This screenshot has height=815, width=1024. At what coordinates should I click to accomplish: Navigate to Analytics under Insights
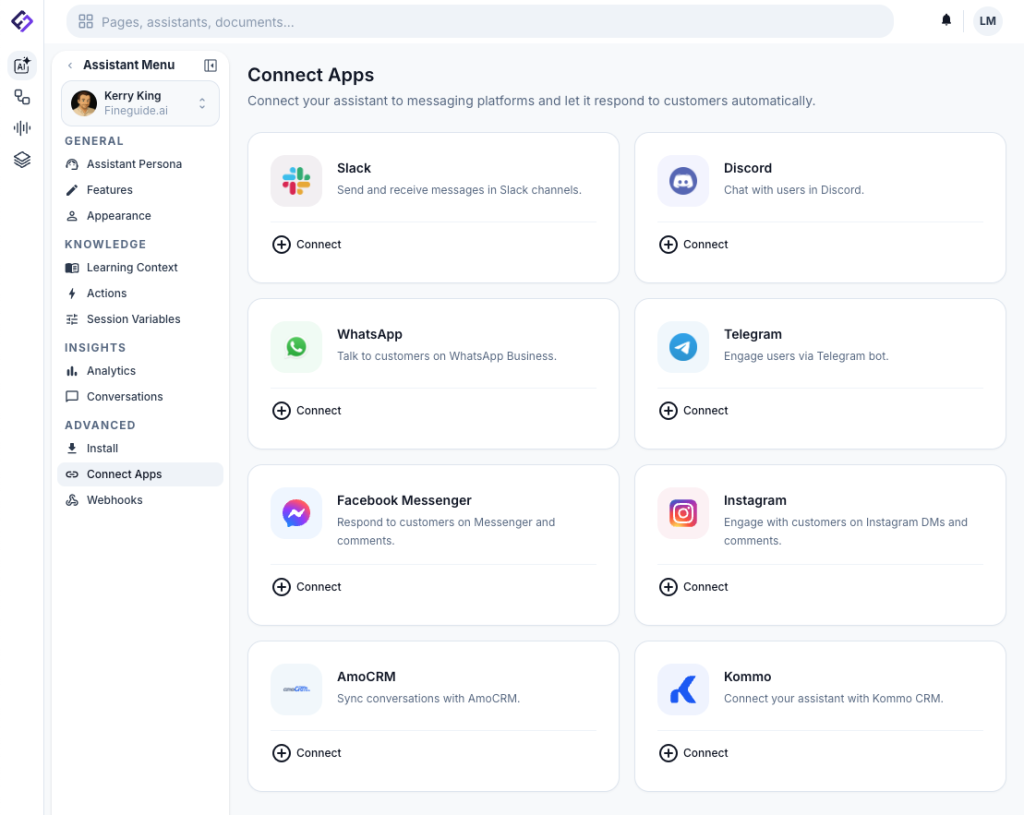[x=110, y=371]
